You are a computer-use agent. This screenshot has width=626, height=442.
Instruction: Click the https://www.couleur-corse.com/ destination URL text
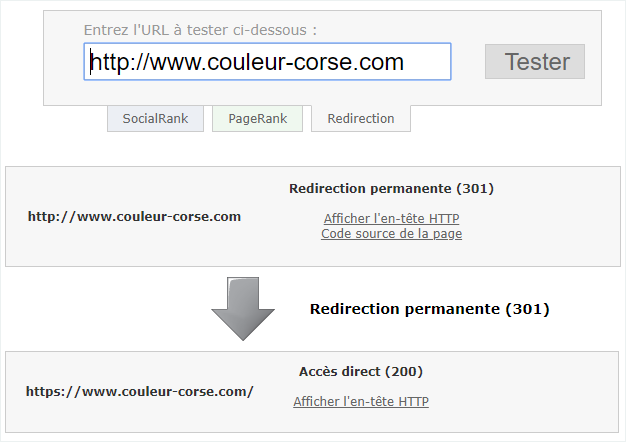coord(139,391)
